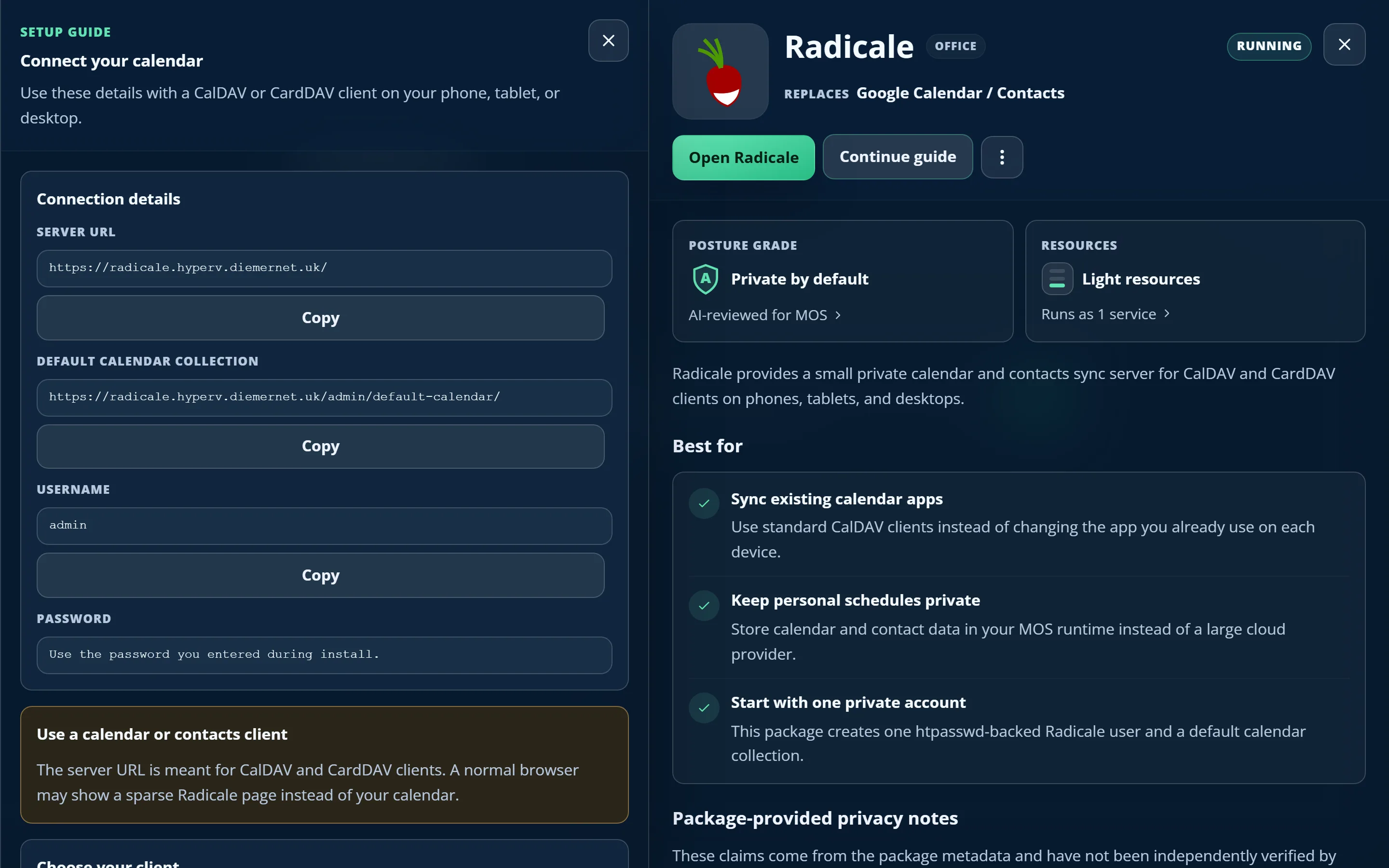
Task: Click the POSTURE GRADE label
Action: [x=742, y=246]
